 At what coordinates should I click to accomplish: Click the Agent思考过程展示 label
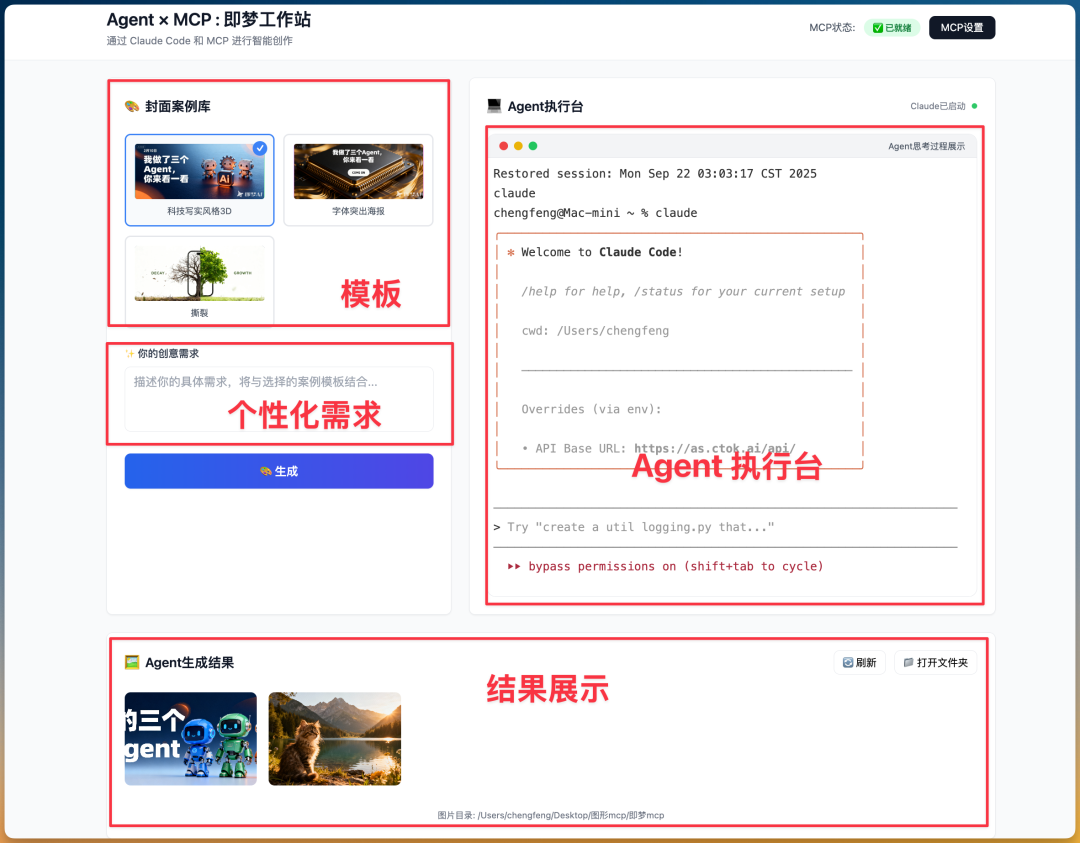point(926,146)
